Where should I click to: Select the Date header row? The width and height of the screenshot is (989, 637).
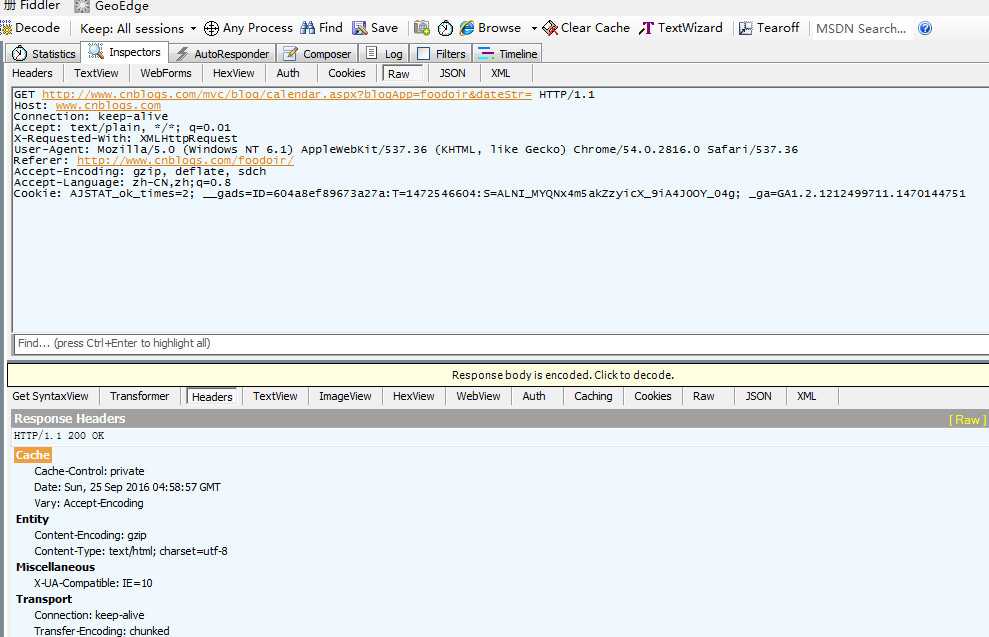pos(127,487)
